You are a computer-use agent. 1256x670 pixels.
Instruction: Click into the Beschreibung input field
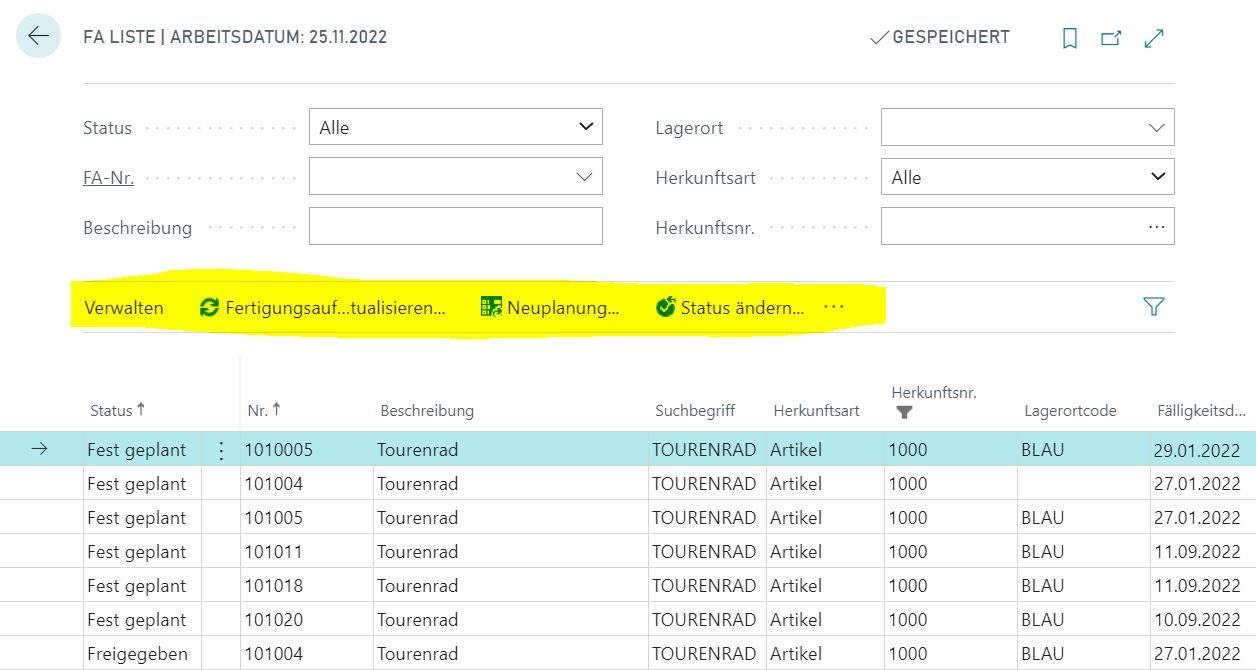456,226
